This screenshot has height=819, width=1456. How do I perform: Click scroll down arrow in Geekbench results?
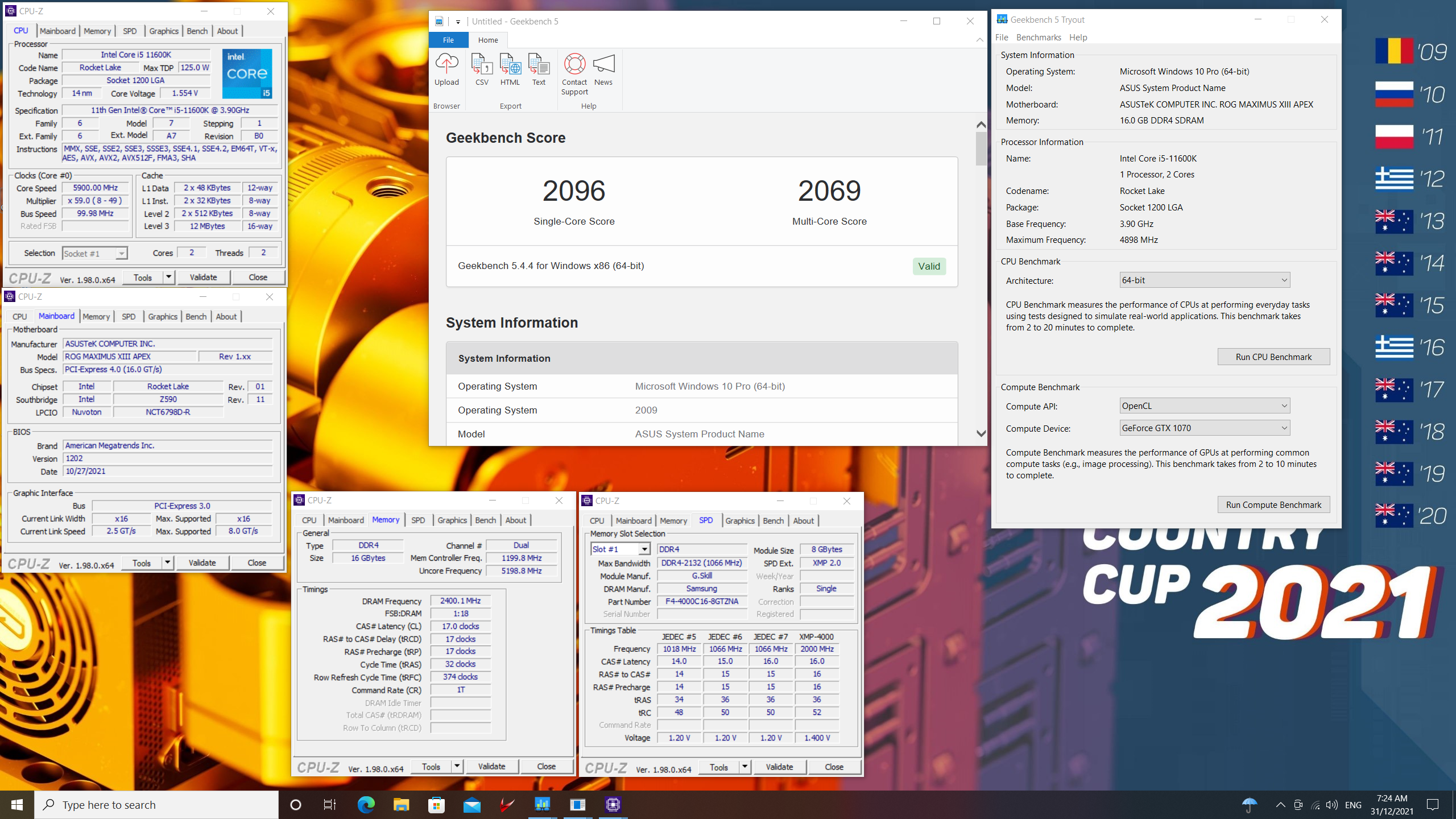pyautogui.click(x=981, y=433)
